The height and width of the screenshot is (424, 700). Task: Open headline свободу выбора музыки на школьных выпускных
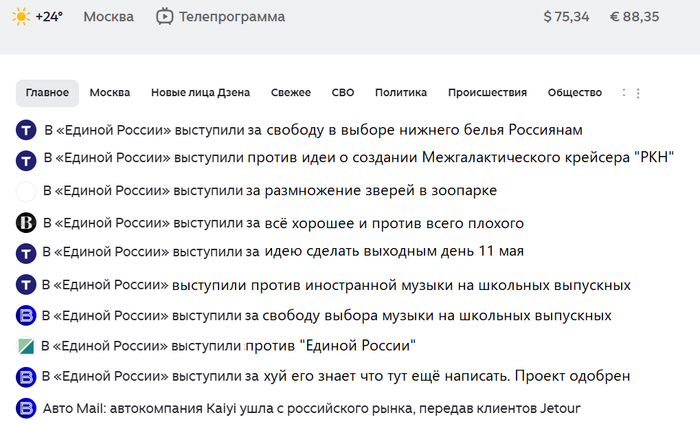(327, 316)
